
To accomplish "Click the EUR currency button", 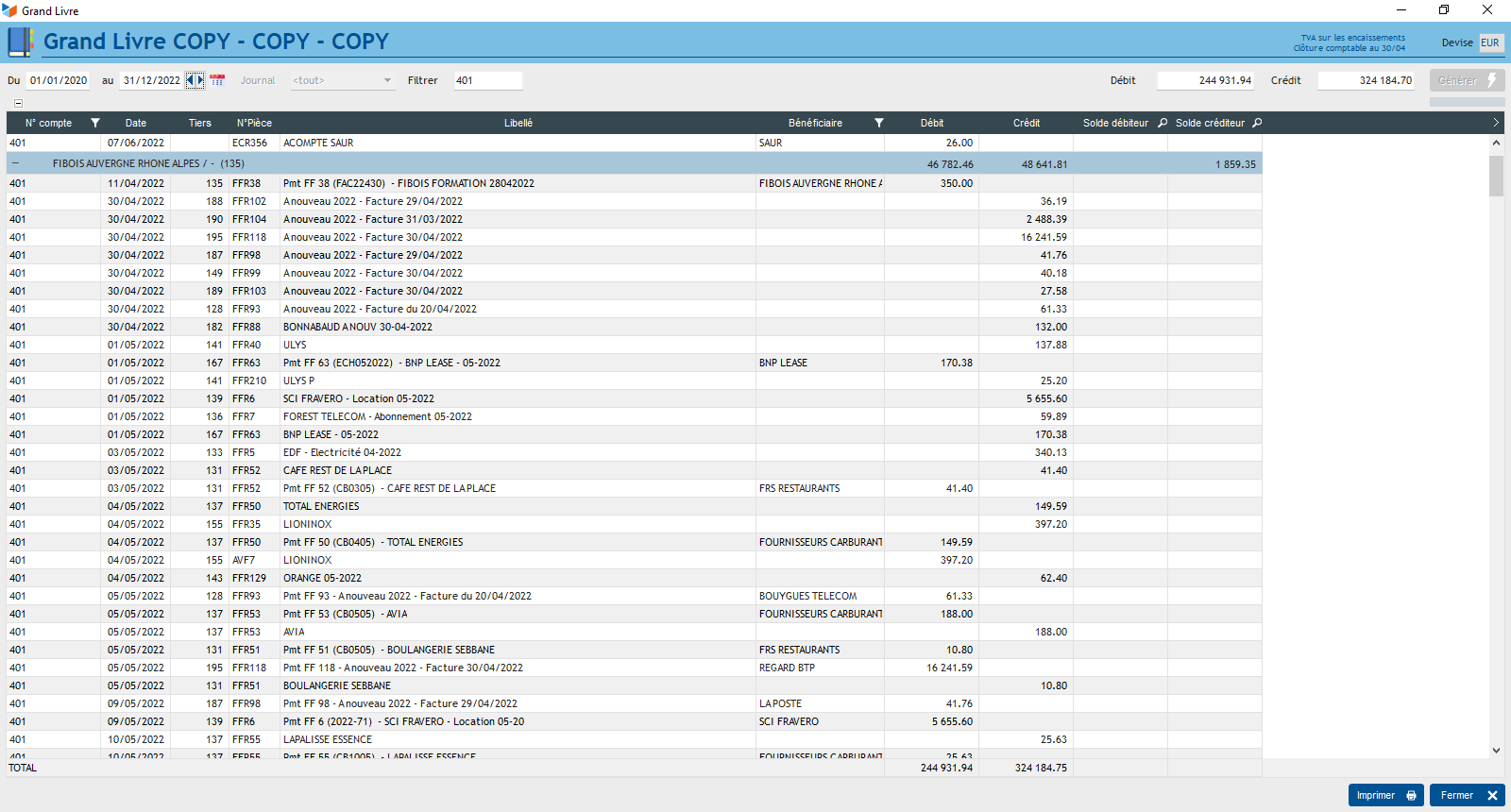I will (x=1490, y=42).
